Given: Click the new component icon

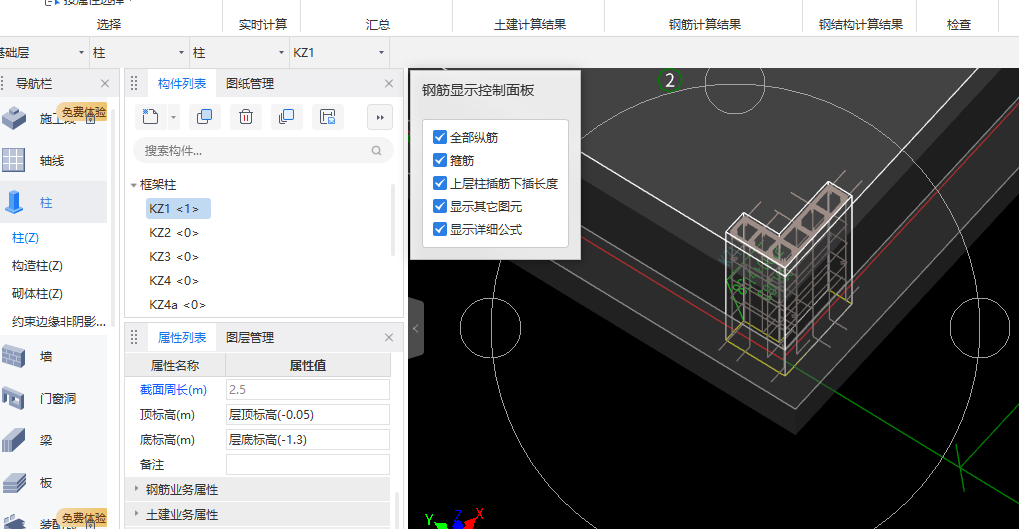Looking at the screenshot, I should [150, 117].
